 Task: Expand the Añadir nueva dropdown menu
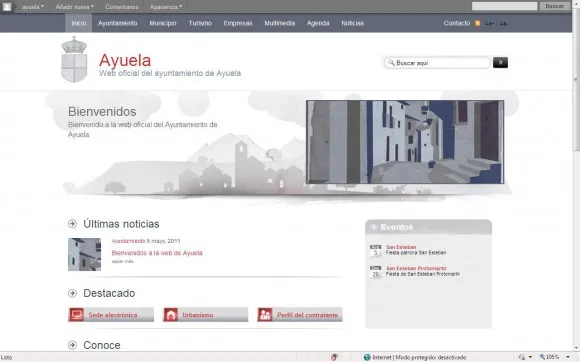[74, 7]
